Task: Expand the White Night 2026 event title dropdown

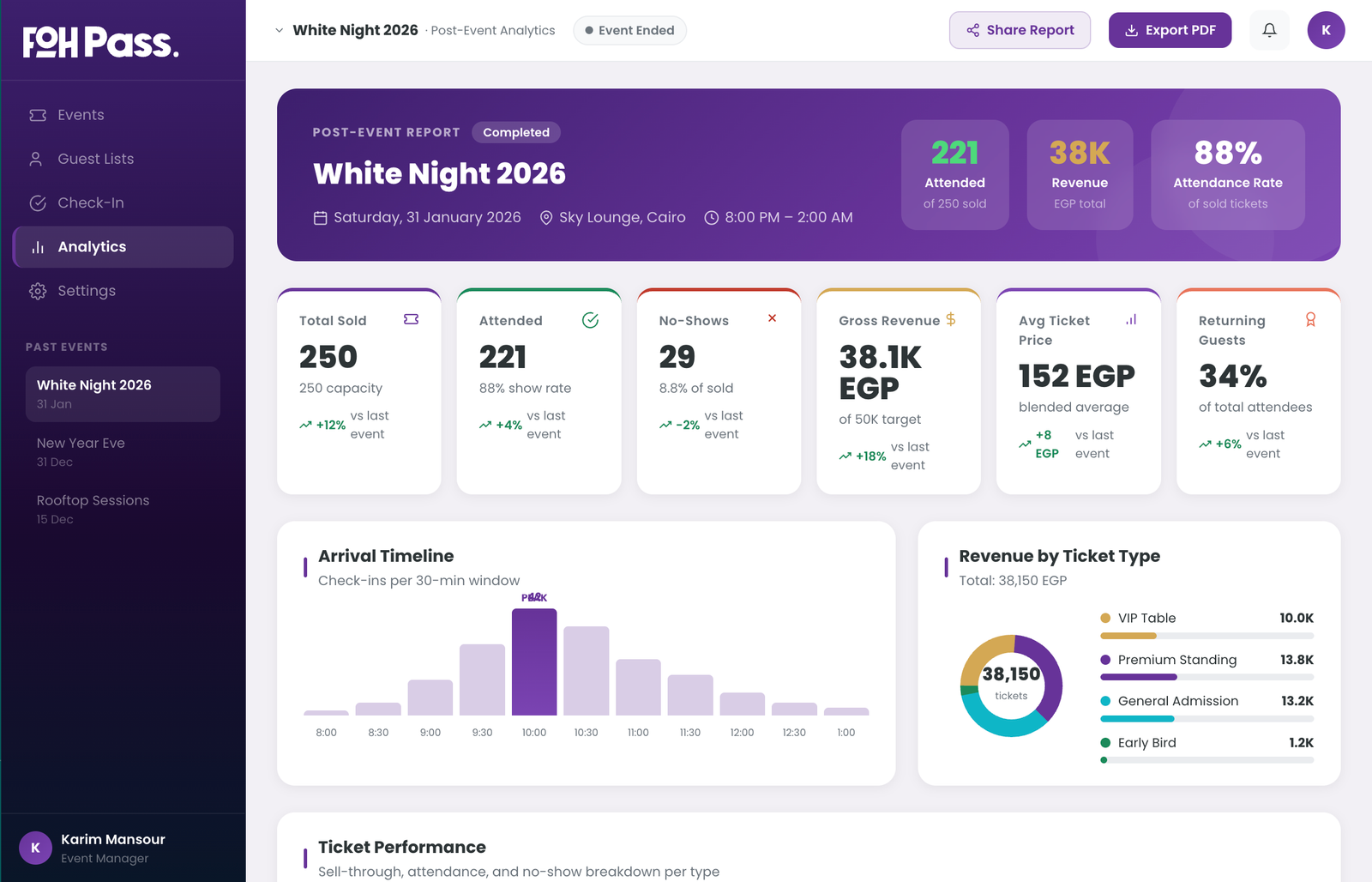Action: coord(279,29)
